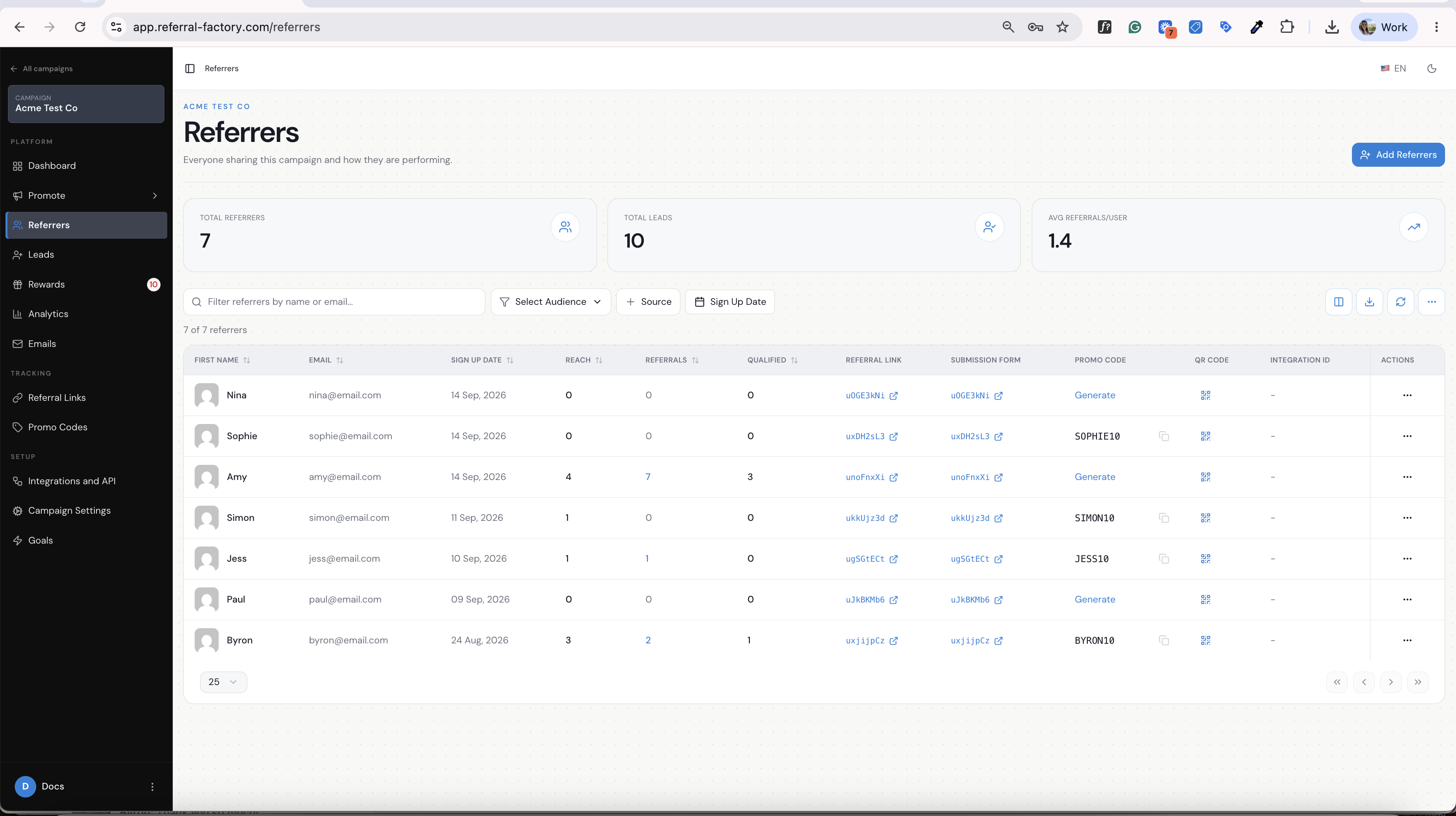Open Simon's actions menu

pos(1408,518)
